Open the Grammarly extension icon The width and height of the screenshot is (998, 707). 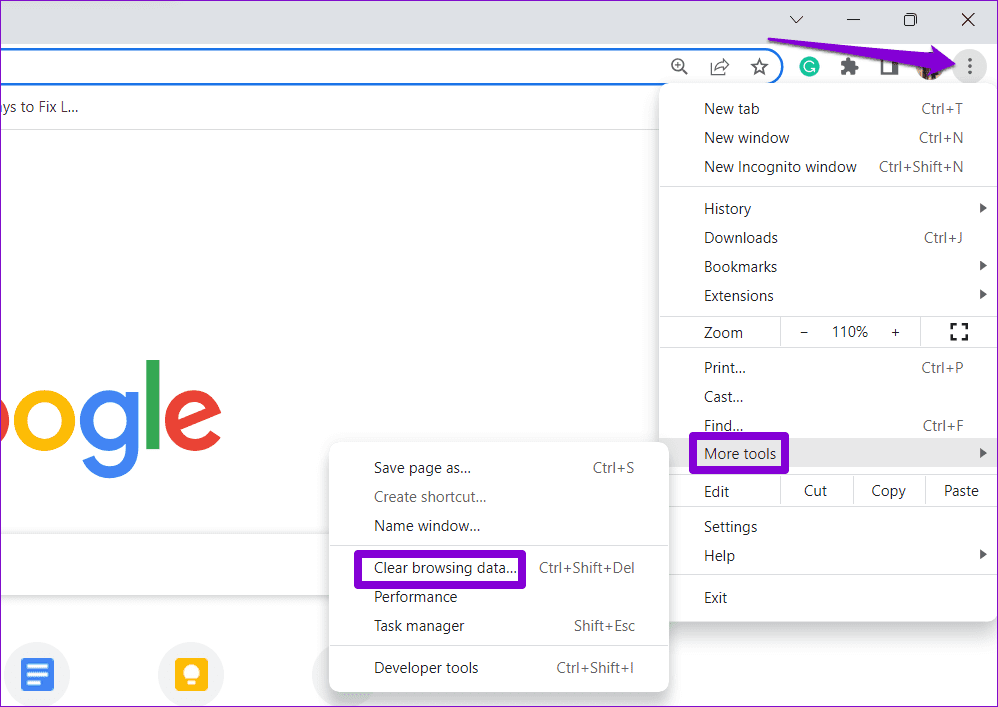point(809,66)
